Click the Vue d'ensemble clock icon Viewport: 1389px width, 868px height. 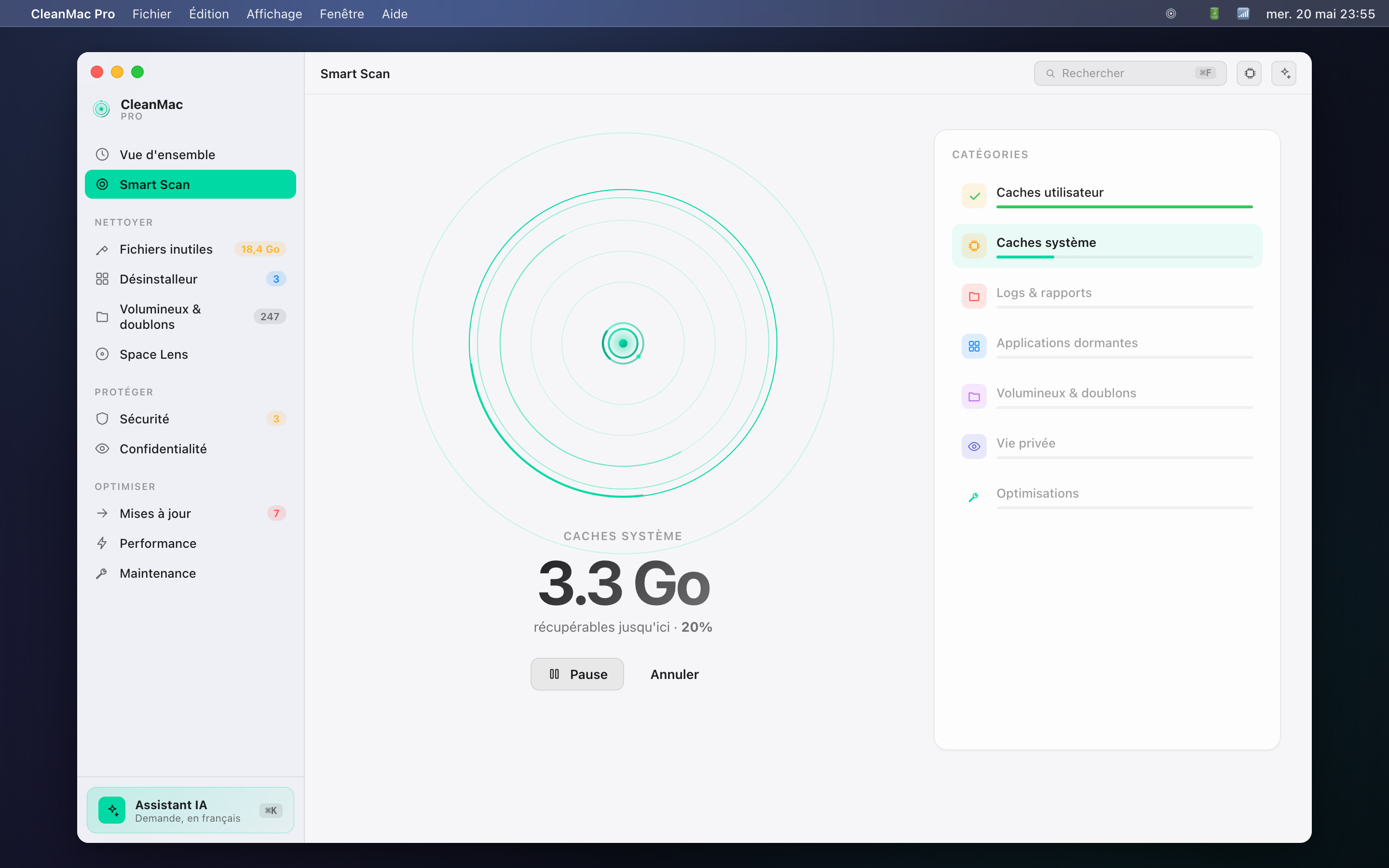click(x=102, y=154)
